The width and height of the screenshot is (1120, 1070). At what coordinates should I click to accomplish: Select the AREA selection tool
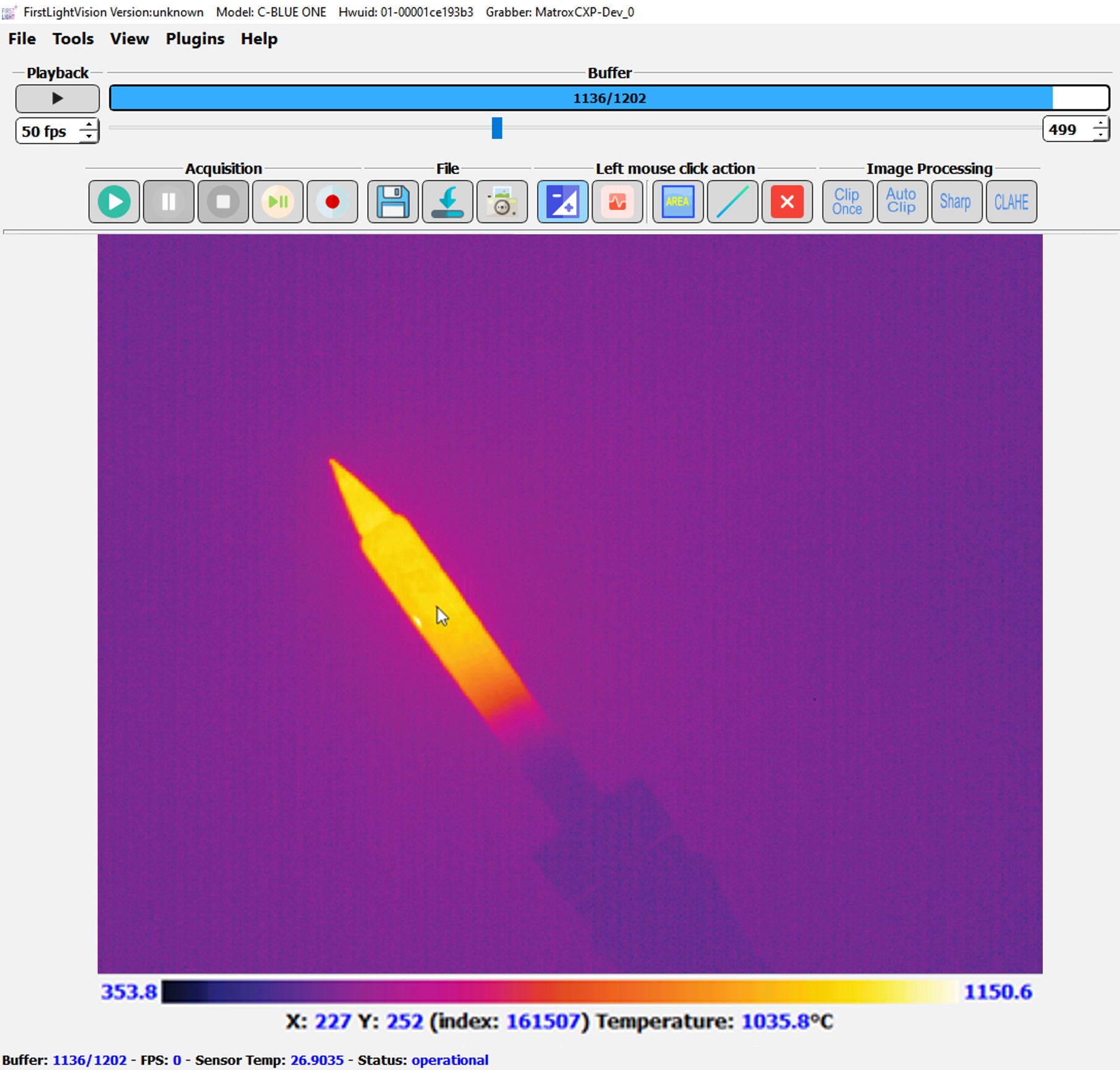coord(678,202)
